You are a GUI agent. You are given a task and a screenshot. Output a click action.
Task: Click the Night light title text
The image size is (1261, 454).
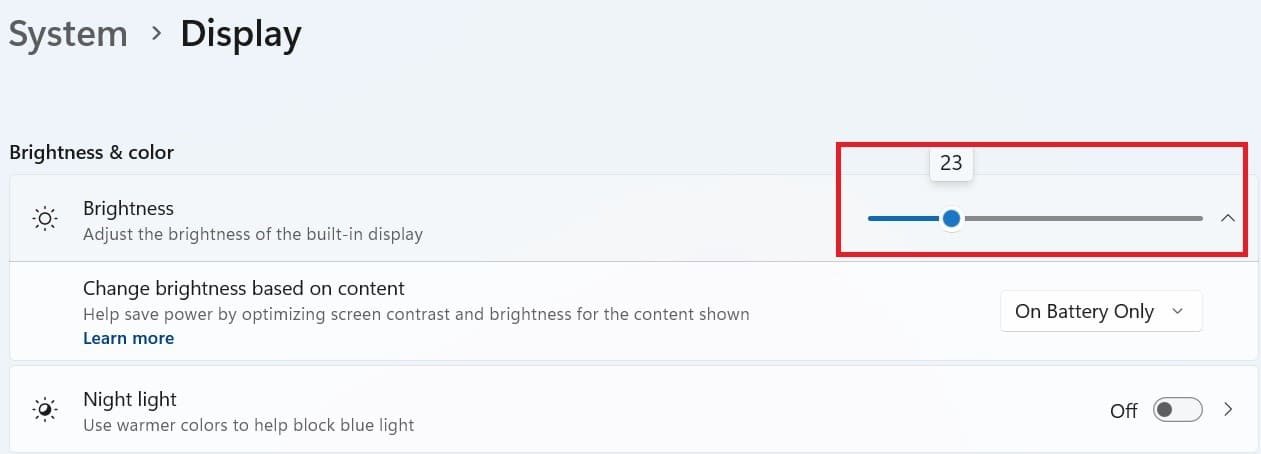(x=130, y=399)
